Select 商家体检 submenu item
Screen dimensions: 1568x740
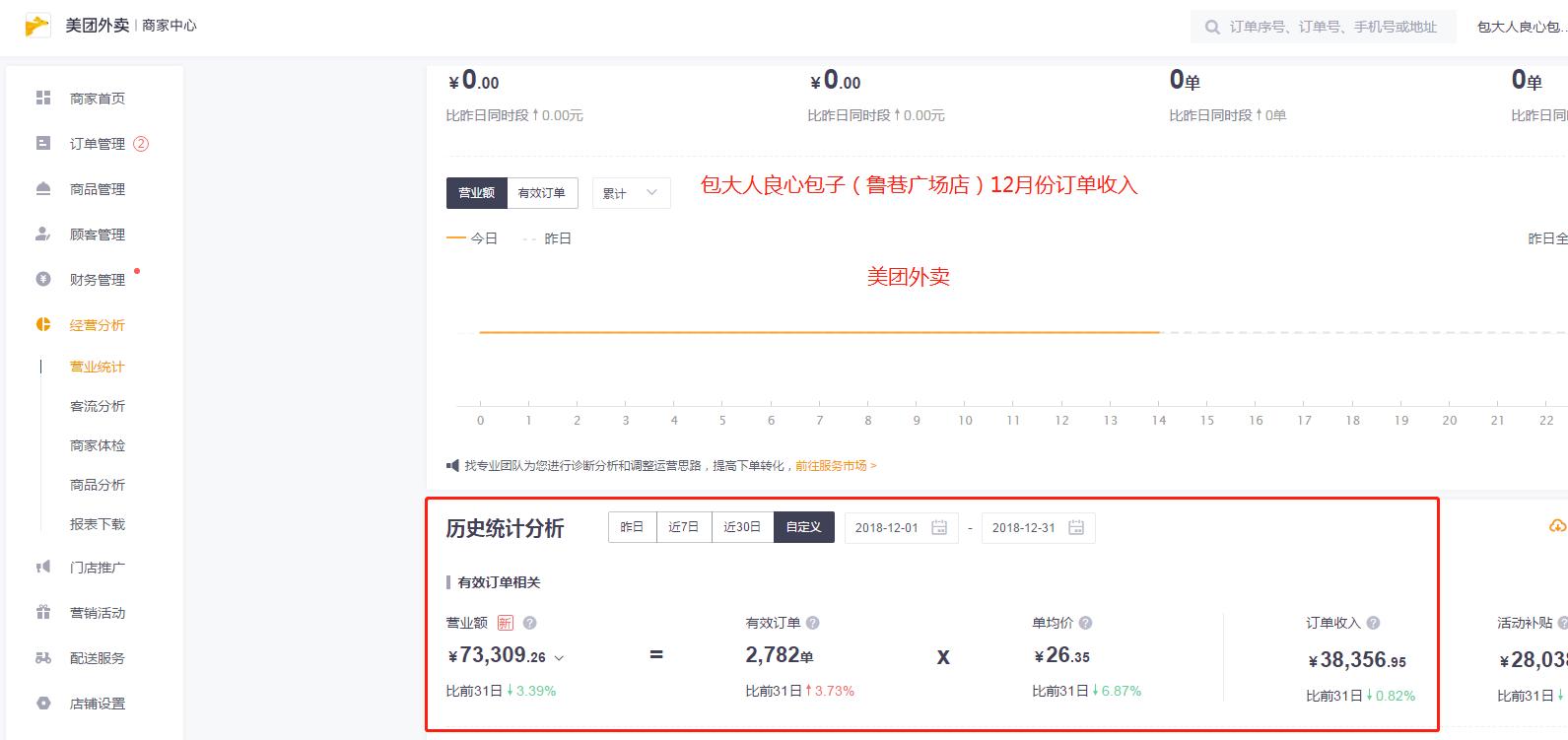tap(97, 445)
